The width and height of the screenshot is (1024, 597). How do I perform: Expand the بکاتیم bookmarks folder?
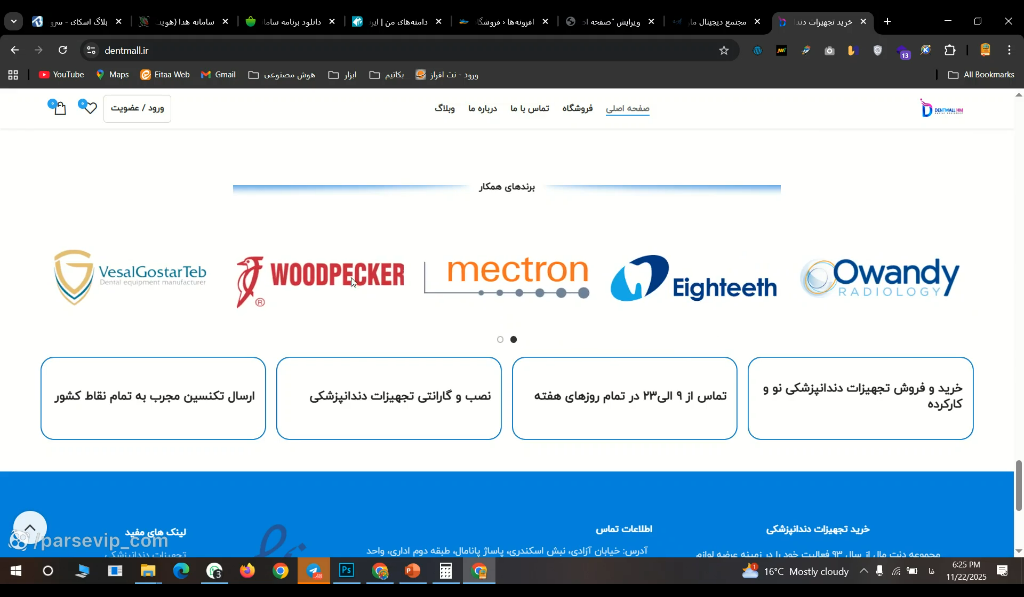coord(387,75)
